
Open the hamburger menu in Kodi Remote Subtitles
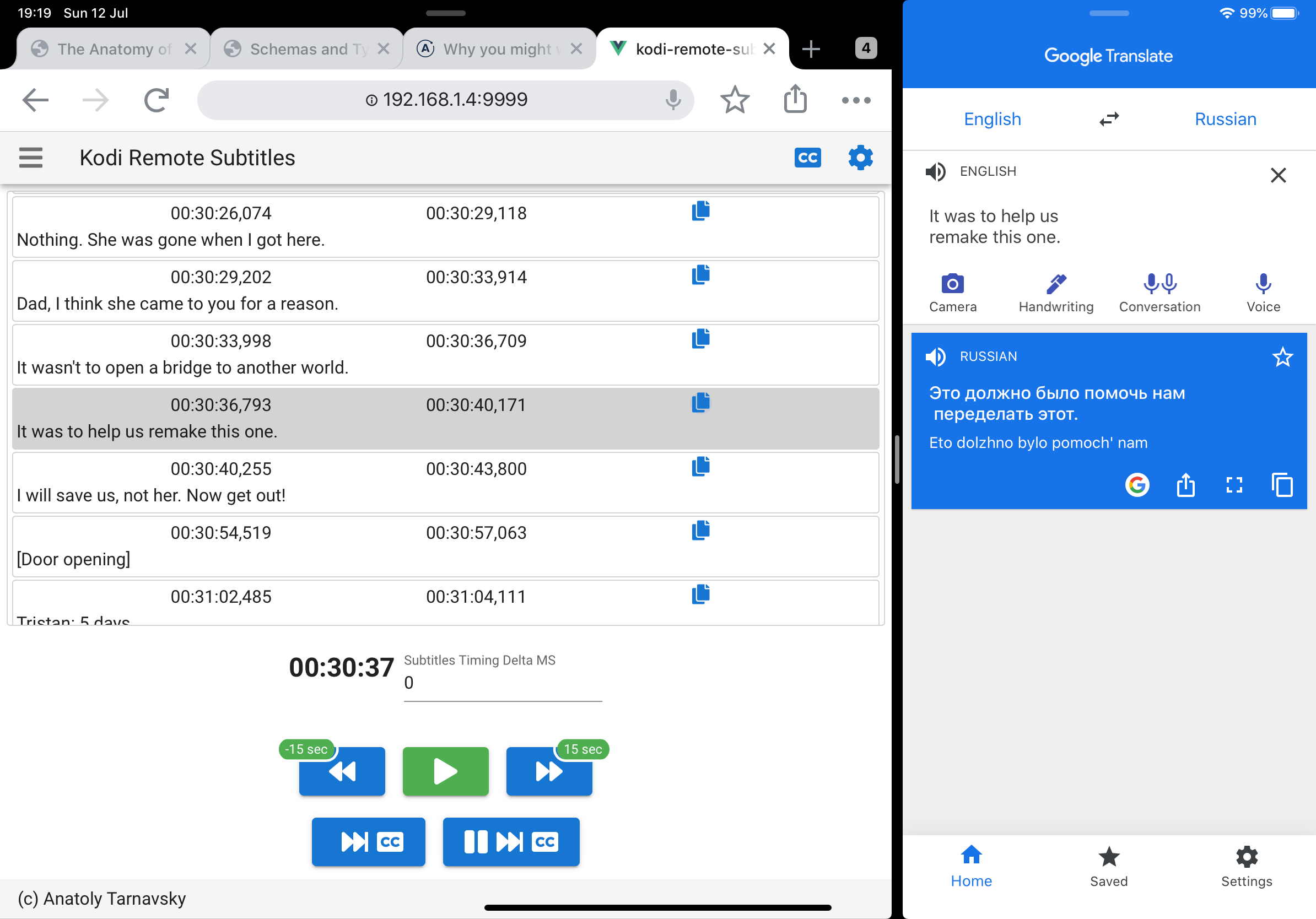pyautogui.click(x=31, y=158)
